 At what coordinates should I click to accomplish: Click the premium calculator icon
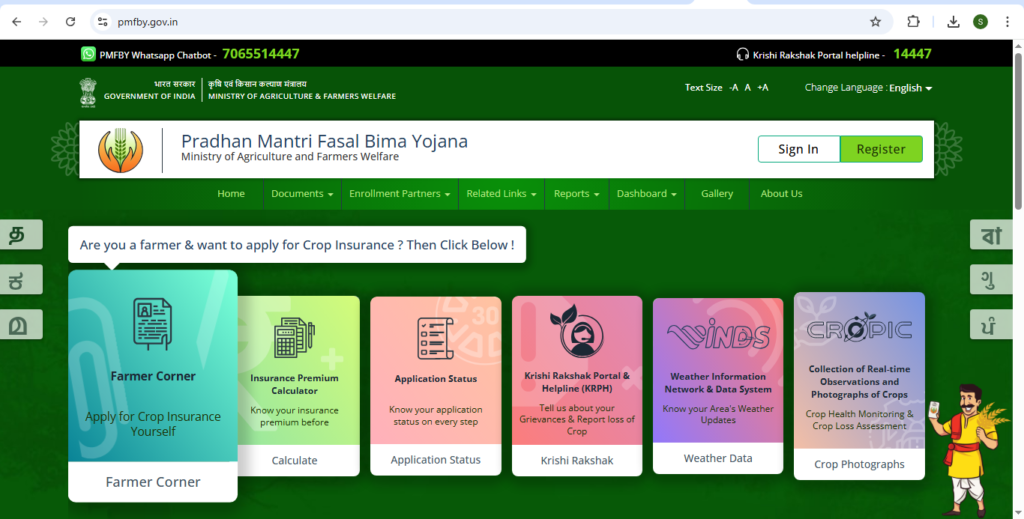(x=295, y=337)
